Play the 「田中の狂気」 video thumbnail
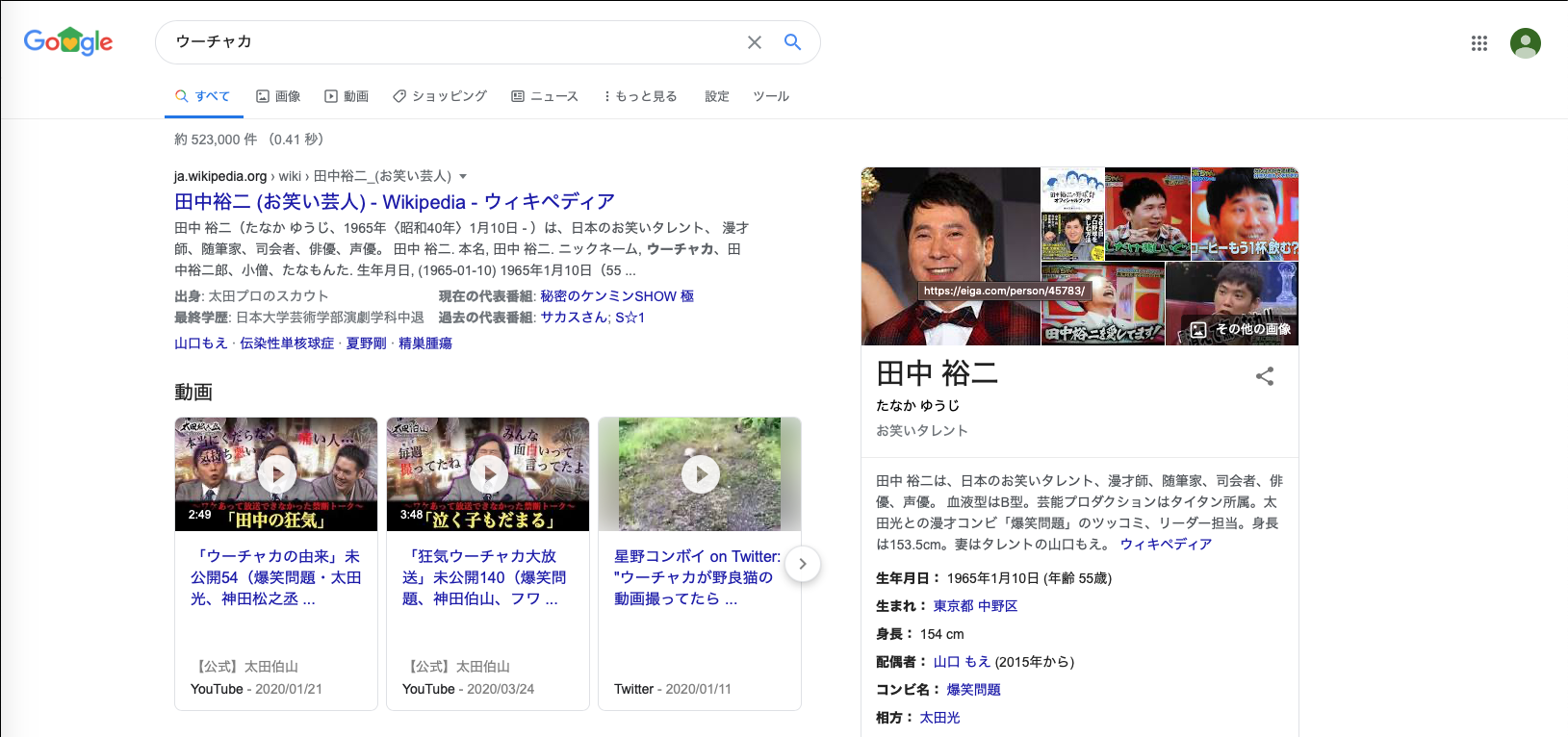Image resolution: width=1568 pixels, height=737 pixels. (x=276, y=473)
